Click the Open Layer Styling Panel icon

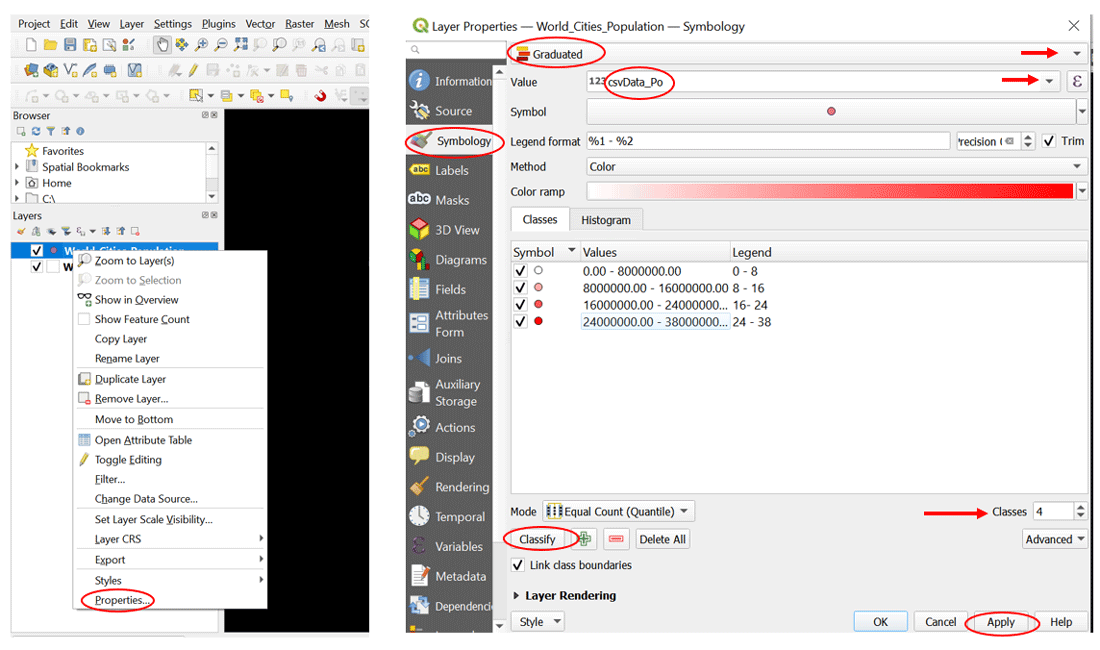point(21,231)
